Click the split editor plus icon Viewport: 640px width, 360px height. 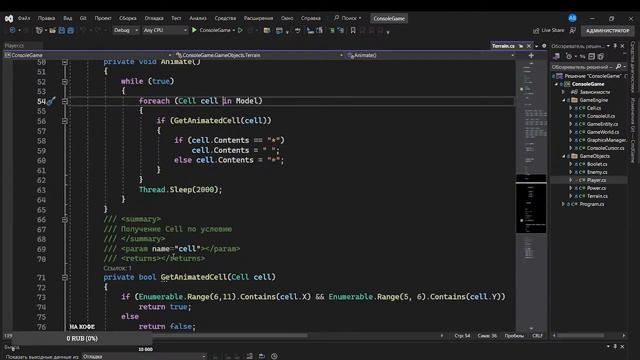tap(531, 56)
